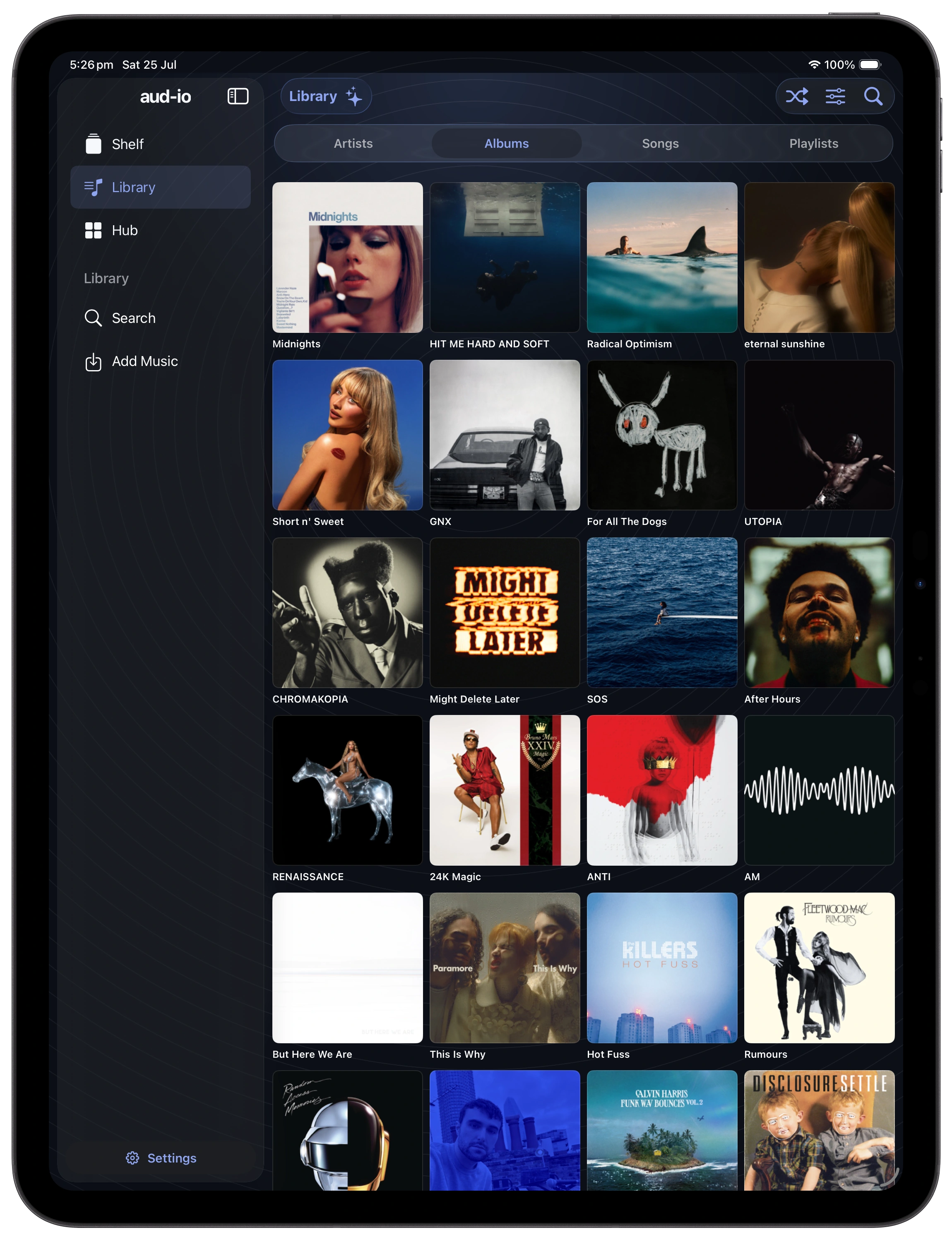Open the ANTI album cover
Image resolution: width=952 pixels, height=1242 pixels.
(662, 790)
